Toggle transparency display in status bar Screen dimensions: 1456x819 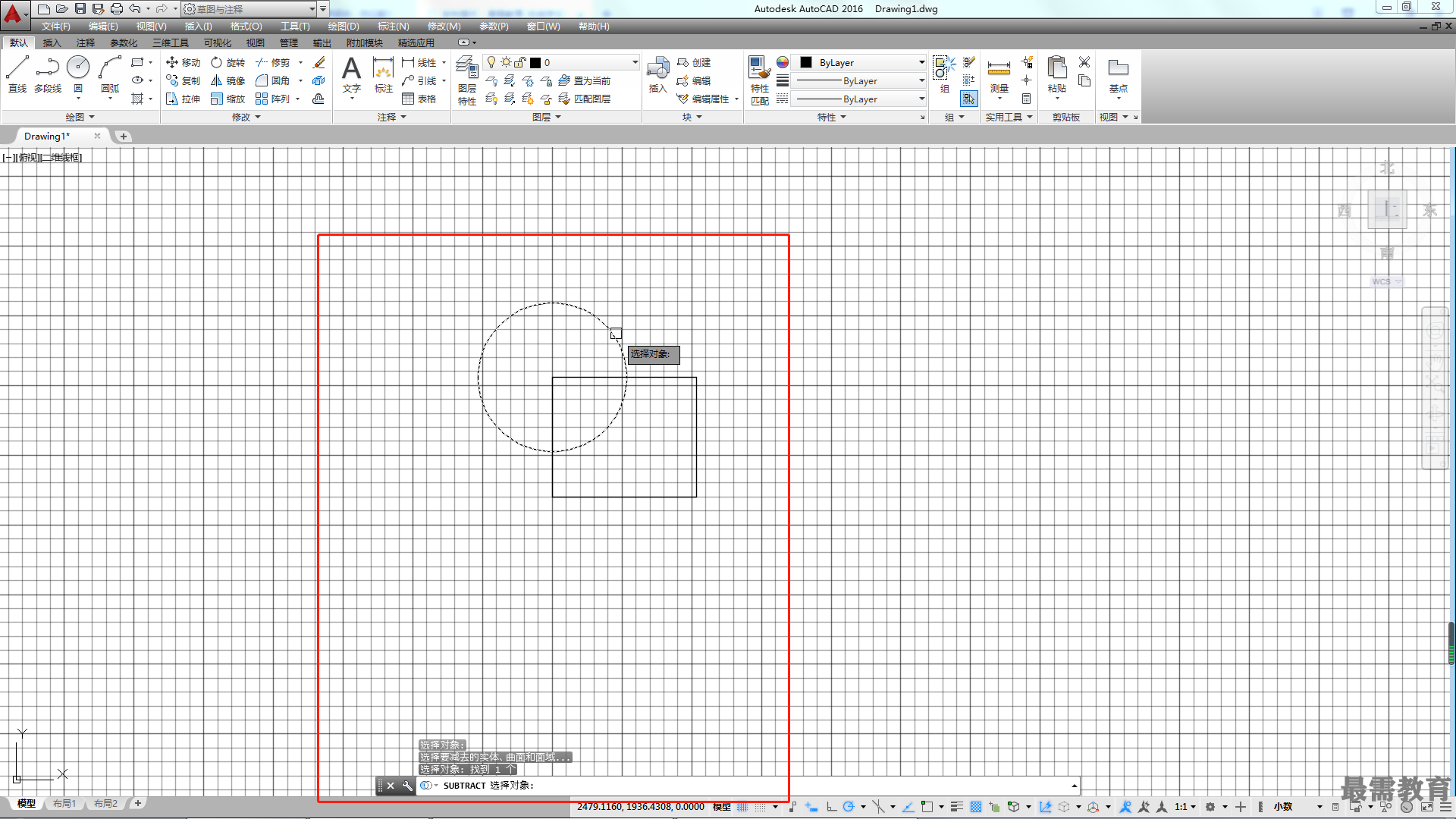pyautogui.click(x=976, y=807)
